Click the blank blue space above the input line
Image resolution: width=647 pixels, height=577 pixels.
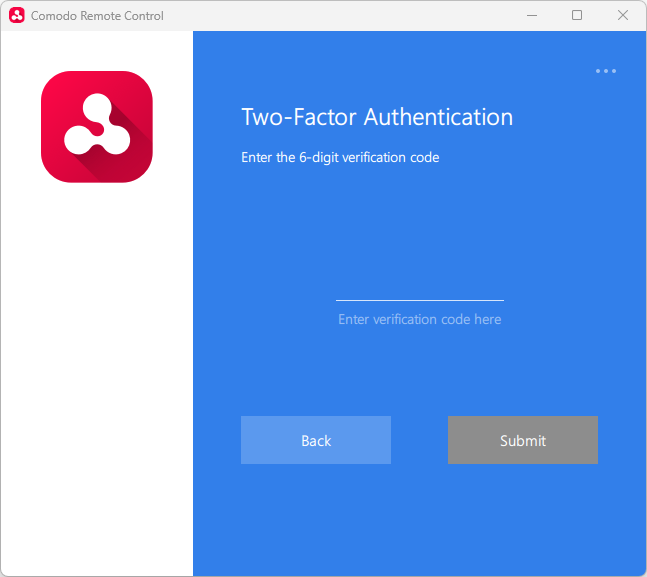(x=419, y=230)
